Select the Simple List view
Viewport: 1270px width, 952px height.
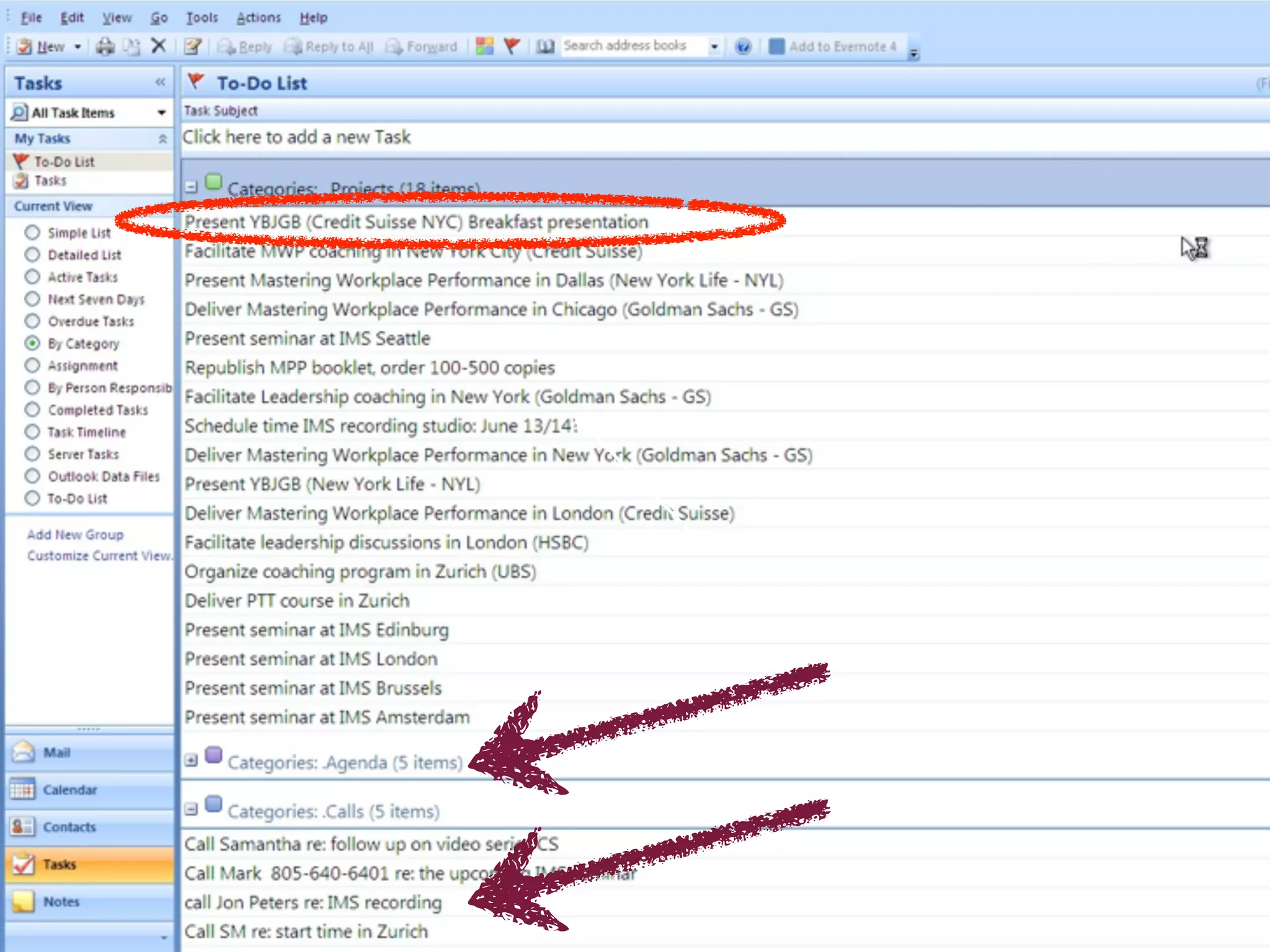[33, 232]
